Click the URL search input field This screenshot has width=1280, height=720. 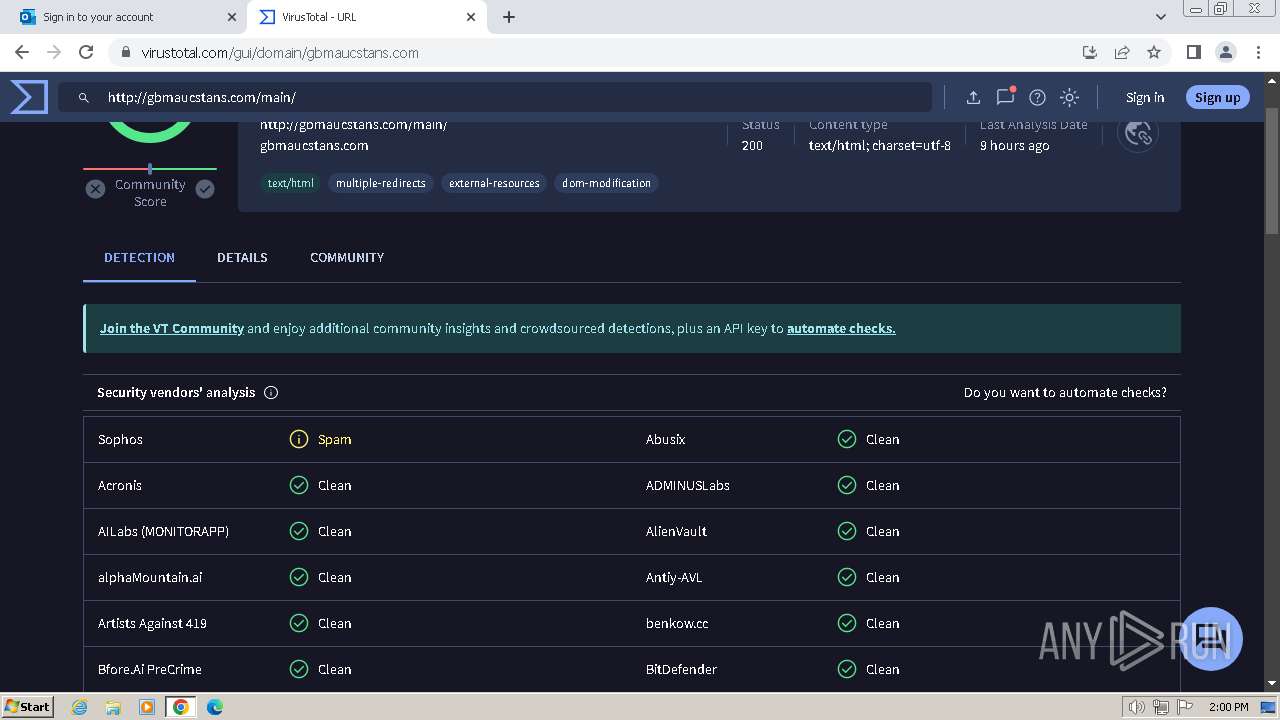[x=510, y=97]
